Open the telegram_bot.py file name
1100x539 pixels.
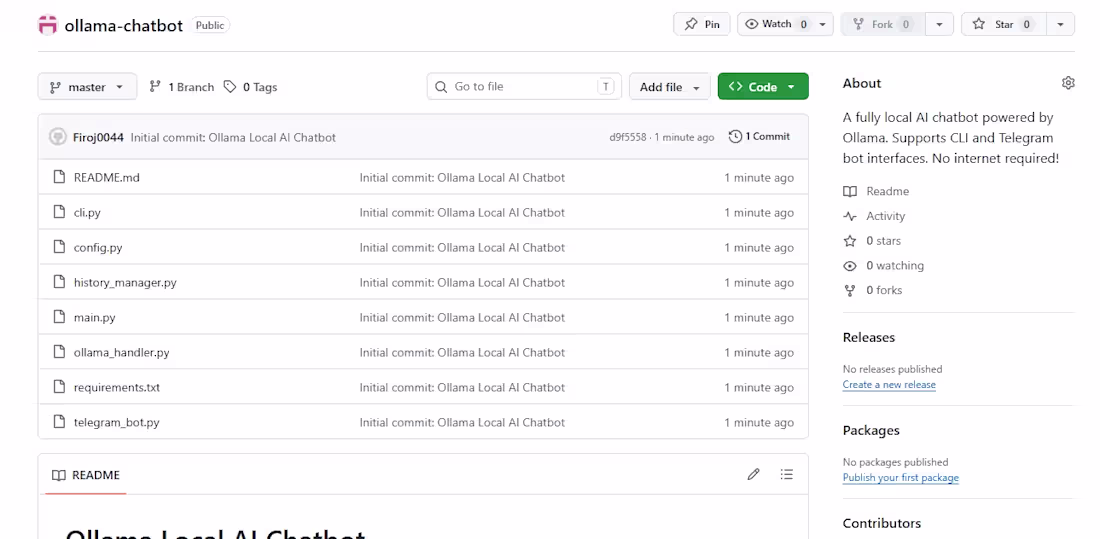pos(116,422)
